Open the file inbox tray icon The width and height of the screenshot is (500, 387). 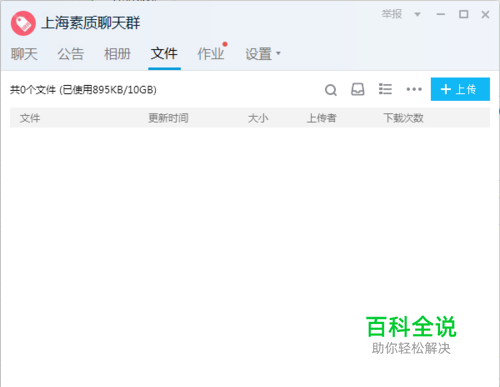(358, 89)
